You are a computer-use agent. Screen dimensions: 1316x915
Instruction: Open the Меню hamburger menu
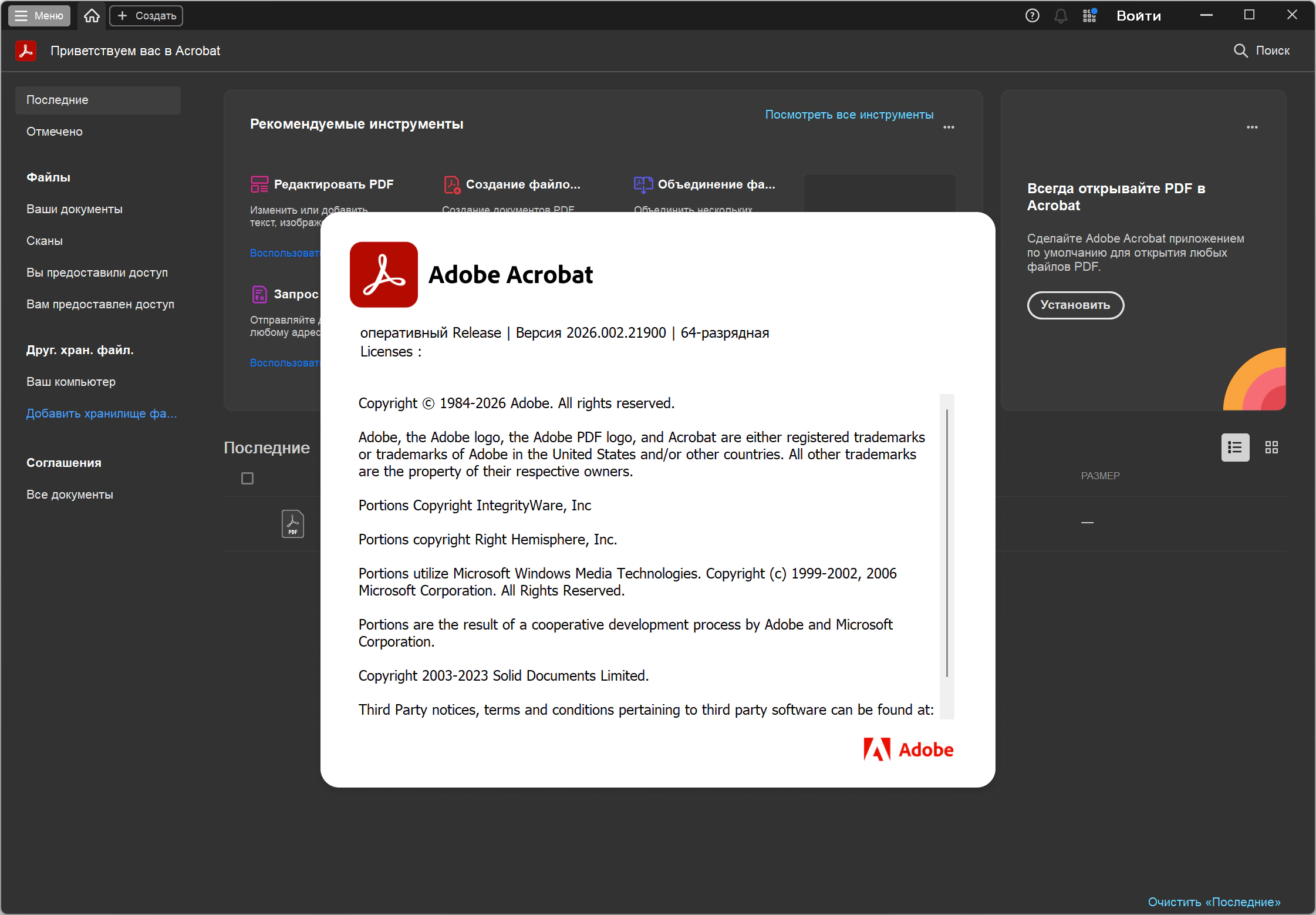point(39,16)
